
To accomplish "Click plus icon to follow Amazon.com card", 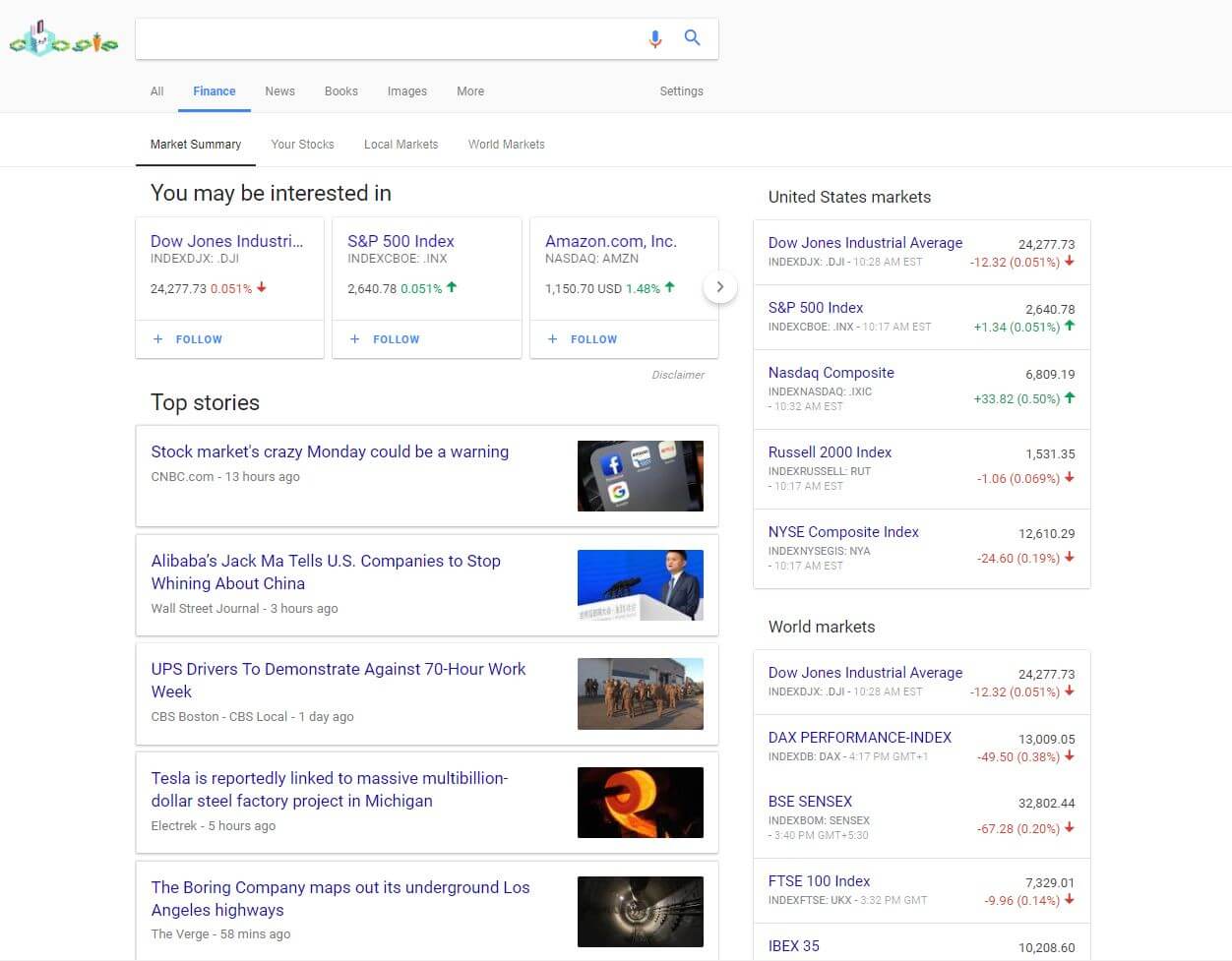I will [553, 339].
